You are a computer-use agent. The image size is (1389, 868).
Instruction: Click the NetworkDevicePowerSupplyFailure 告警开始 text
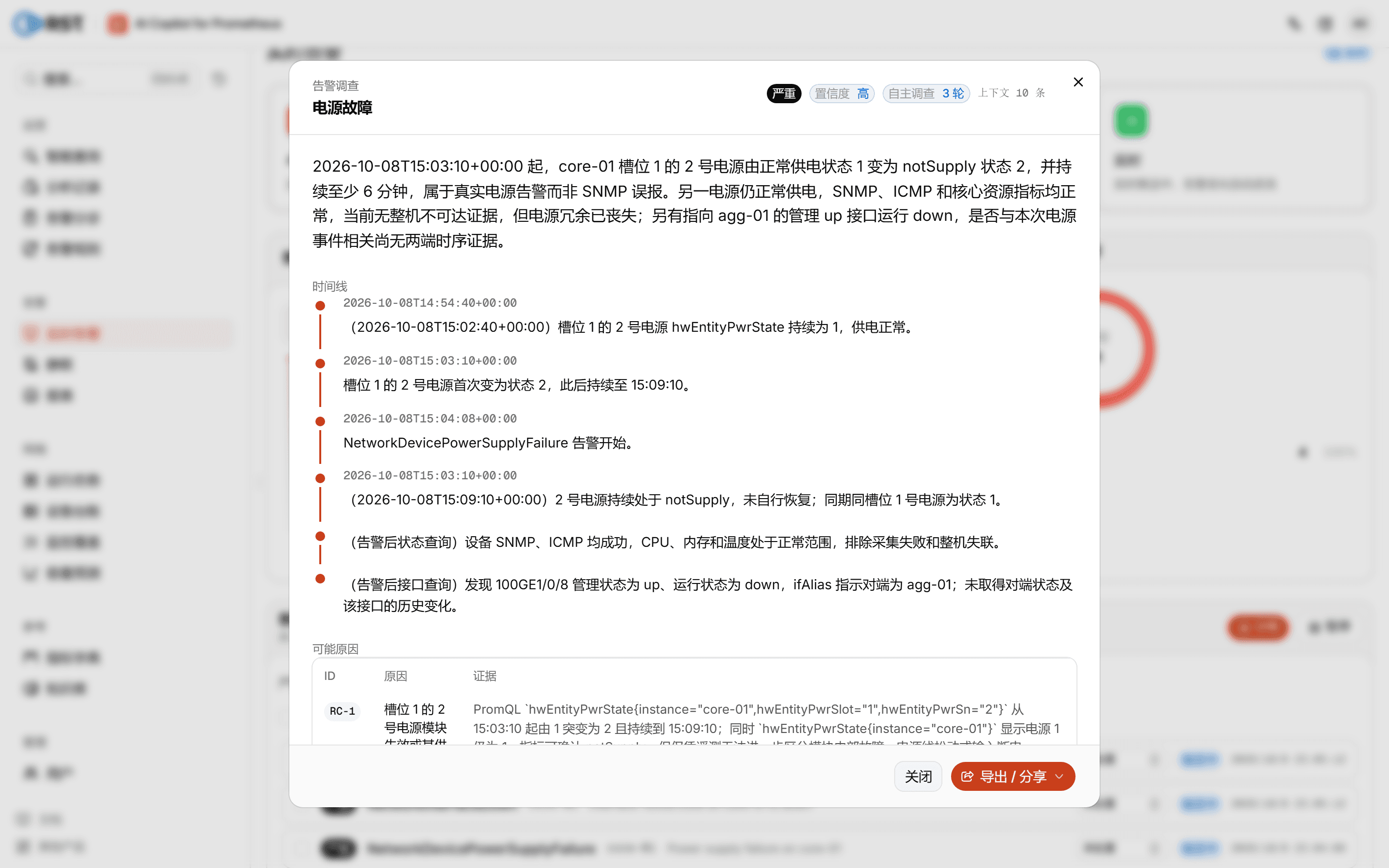(489, 443)
